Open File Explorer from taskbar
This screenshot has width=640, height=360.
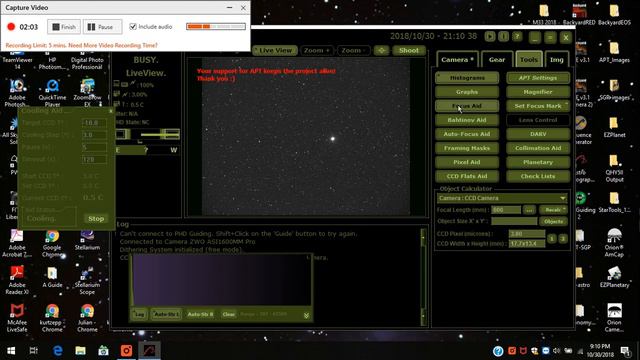[x=80, y=351]
